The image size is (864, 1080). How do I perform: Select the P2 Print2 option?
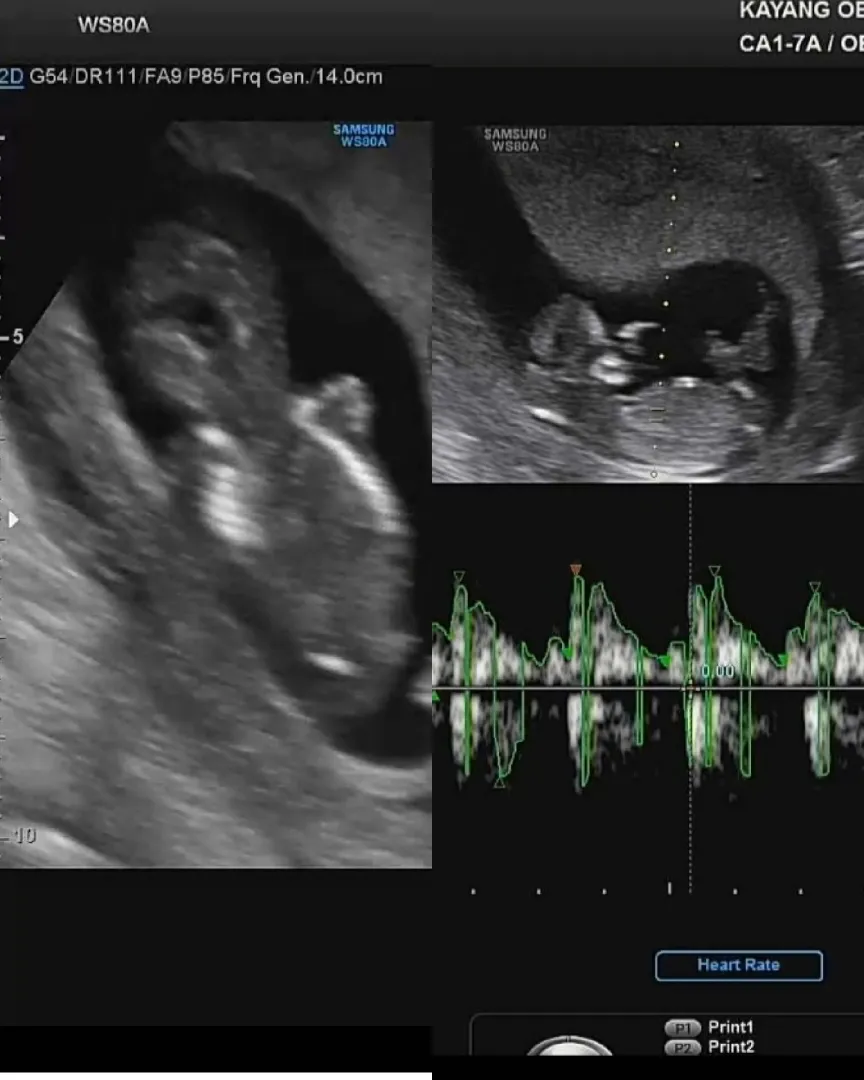[710, 1048]
